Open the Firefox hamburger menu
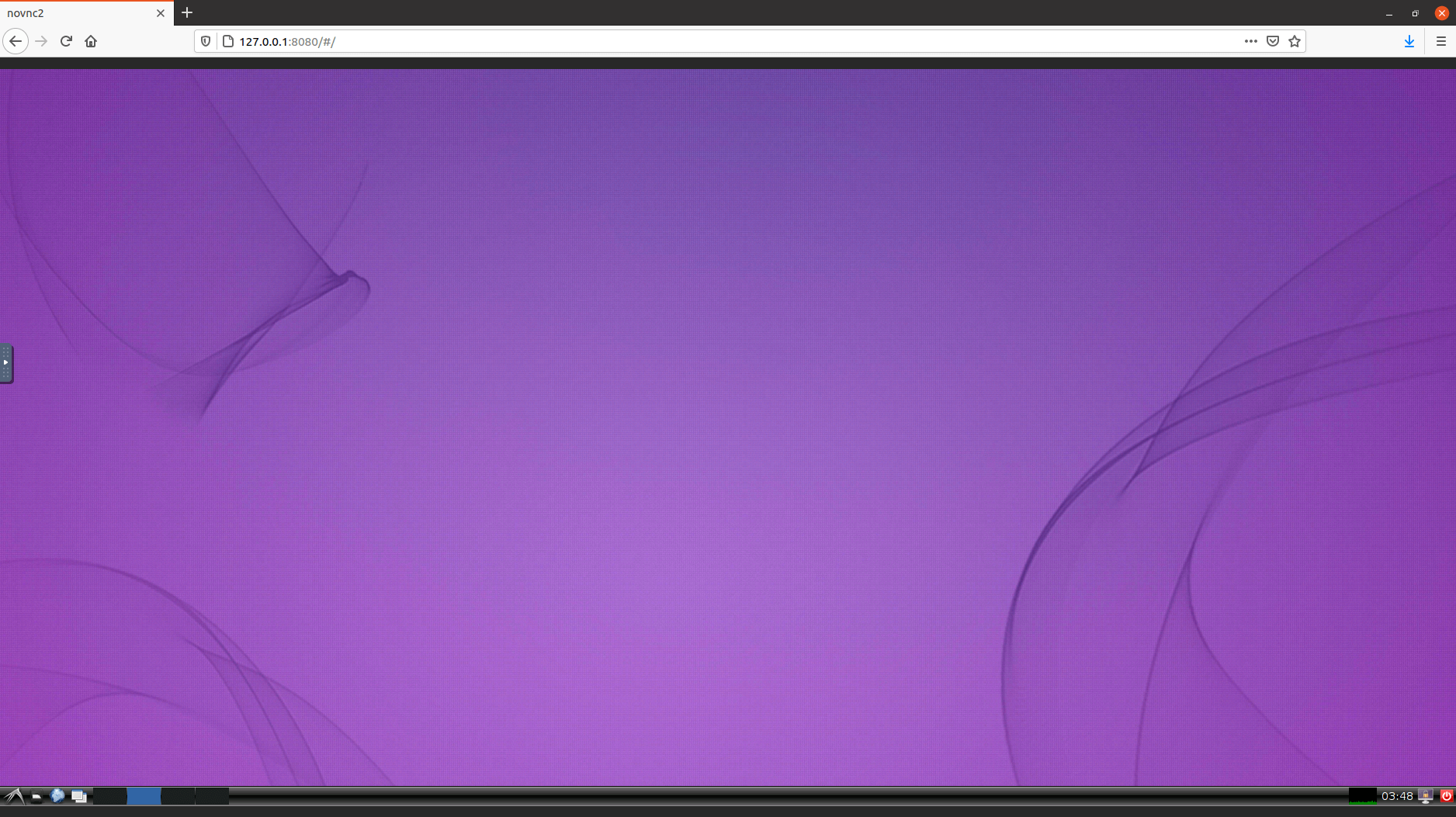1456x817 pixels. [x=1440, y=42]
